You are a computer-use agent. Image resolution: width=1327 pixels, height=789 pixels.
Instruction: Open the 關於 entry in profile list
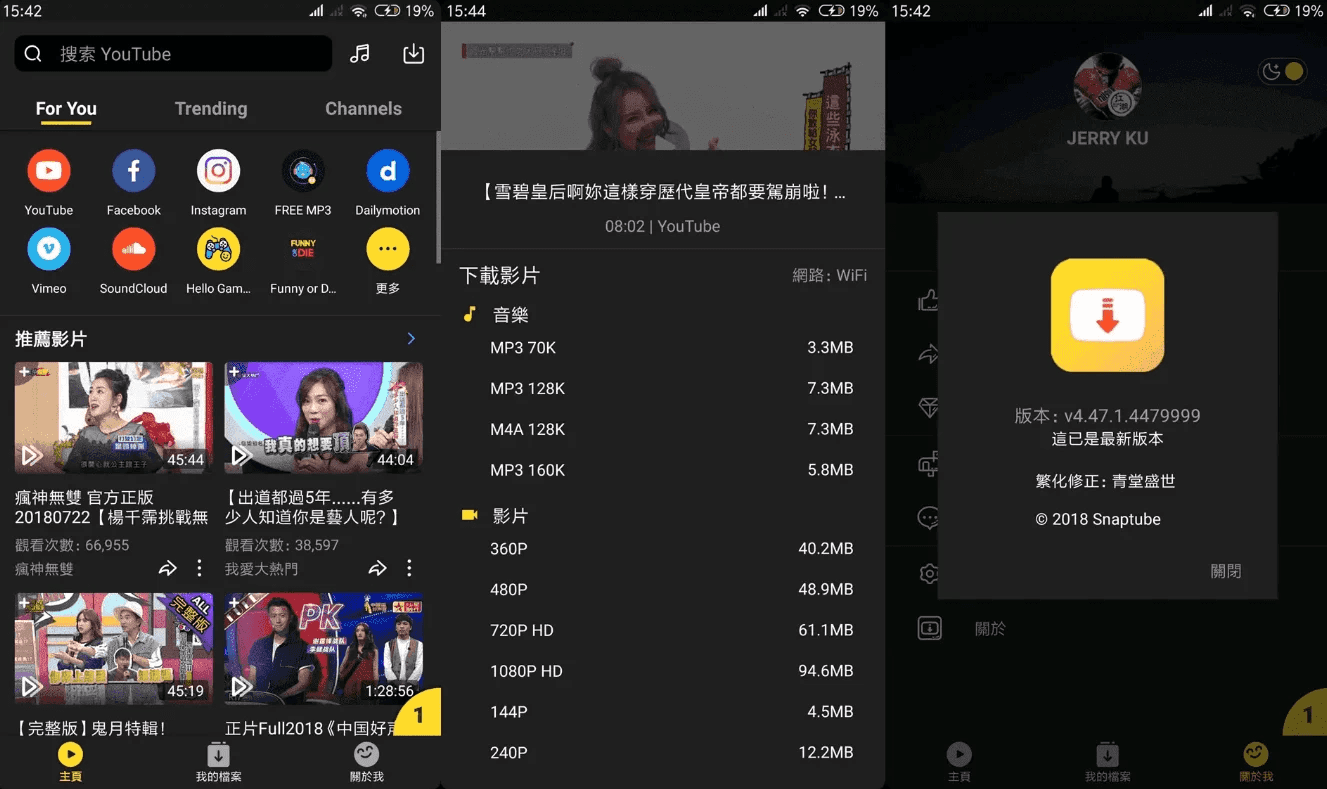(990, 629)
